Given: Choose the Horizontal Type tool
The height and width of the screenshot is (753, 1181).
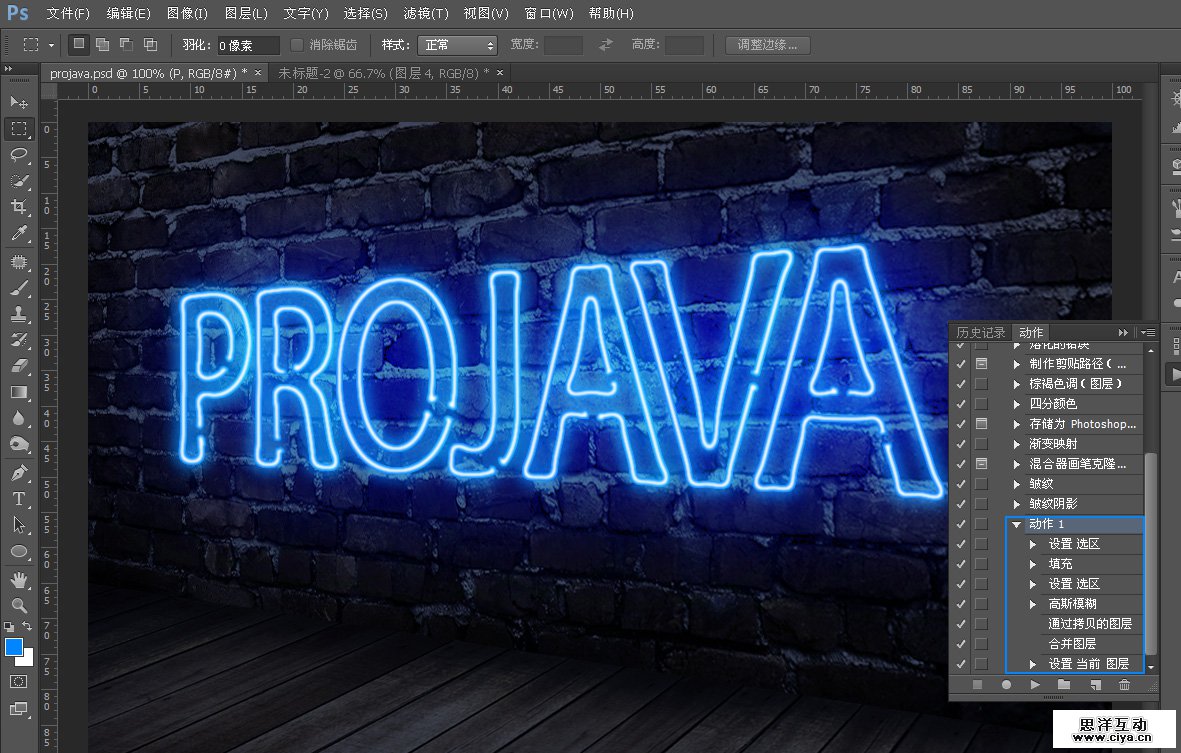Looking at the screenshot, I should point(19,499).
